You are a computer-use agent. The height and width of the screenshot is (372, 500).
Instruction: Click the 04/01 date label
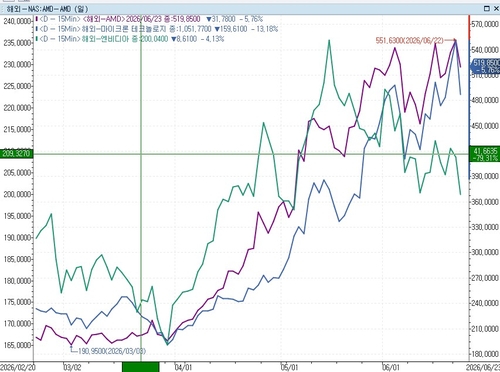coord(183,367)
